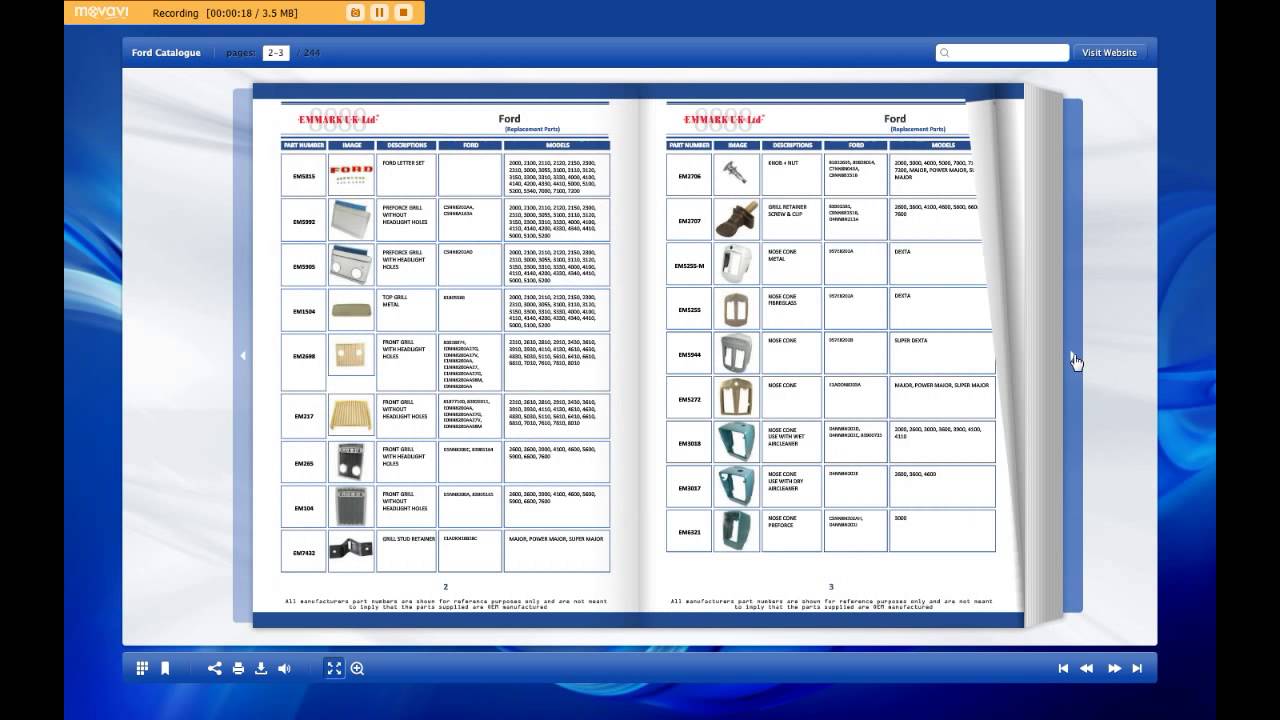Toggle the page-flip sound

[284, 668]
